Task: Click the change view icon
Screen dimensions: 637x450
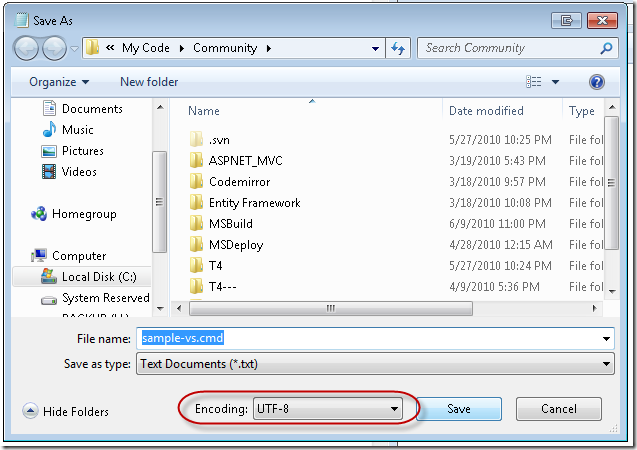Action: [x=533, y=82]
